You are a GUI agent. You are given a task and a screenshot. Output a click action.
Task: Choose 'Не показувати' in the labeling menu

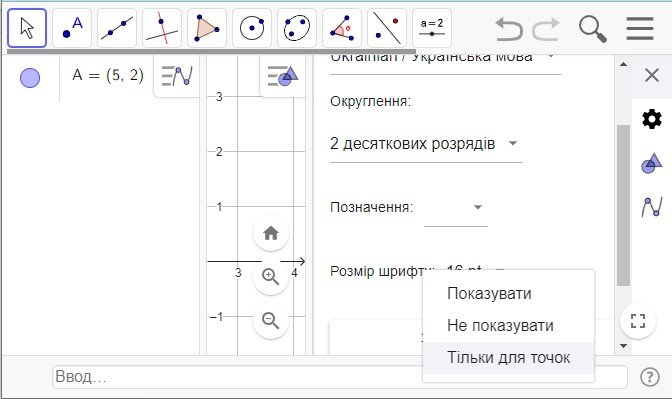[508, 326]
